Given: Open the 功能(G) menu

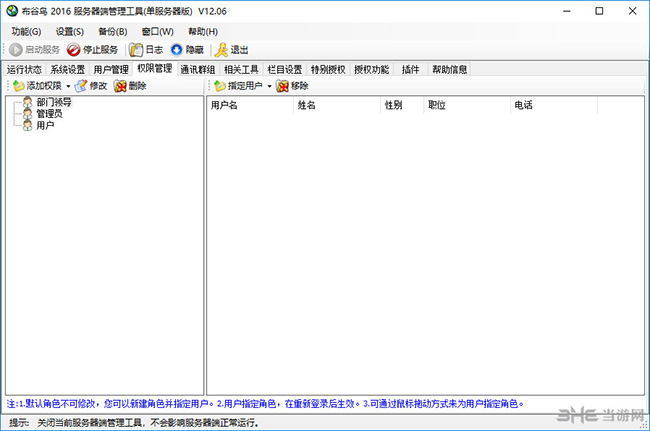Looking at the screenshot, I should pyautogui.click(x=26, y=31).
